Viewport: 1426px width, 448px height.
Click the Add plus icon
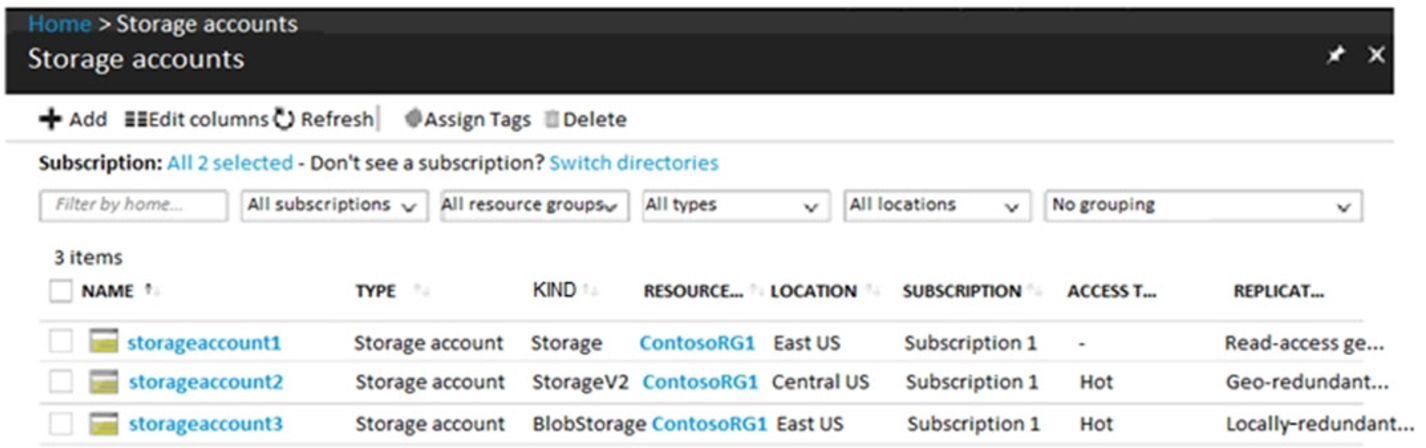click(x=50, y=120)
